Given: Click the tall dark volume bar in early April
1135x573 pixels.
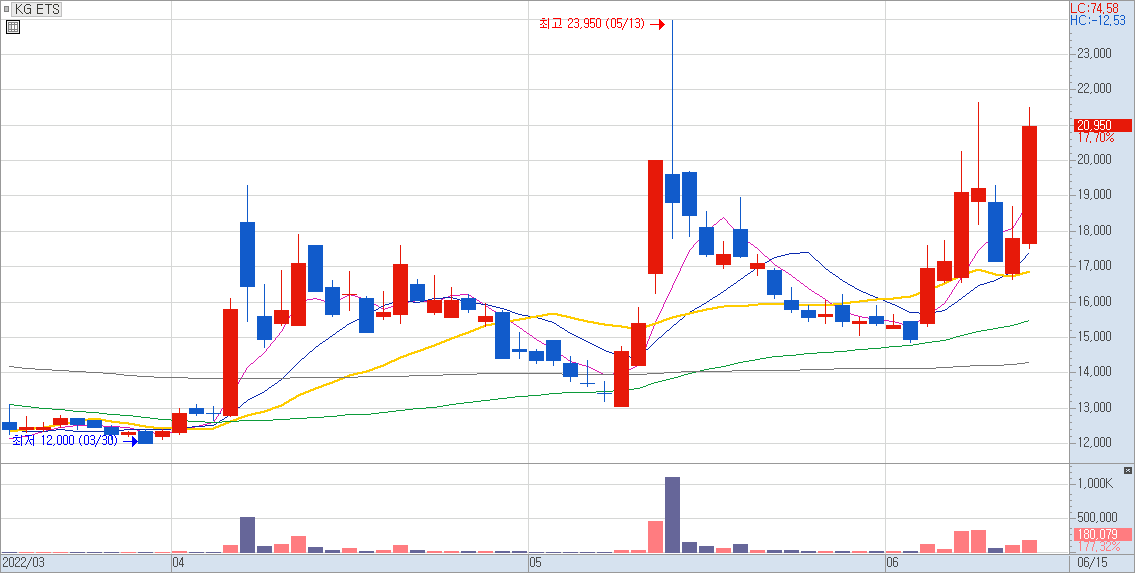Looking at the screenshot, I should point(248,535).
